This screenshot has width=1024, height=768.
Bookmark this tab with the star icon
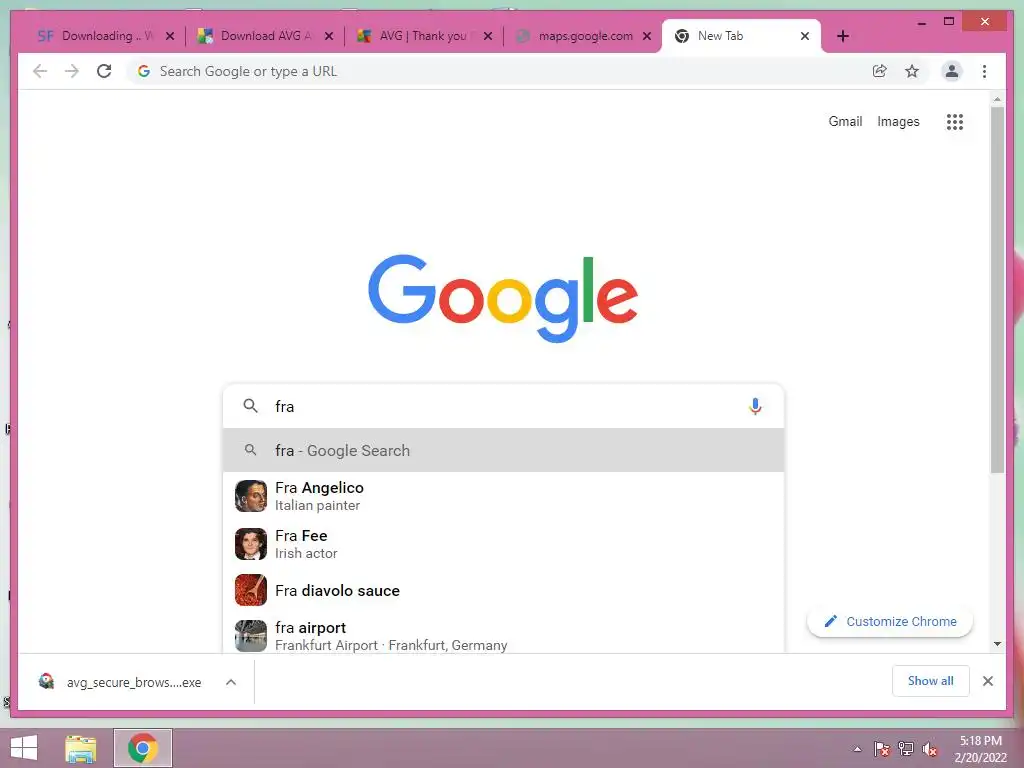pos(912,71)
